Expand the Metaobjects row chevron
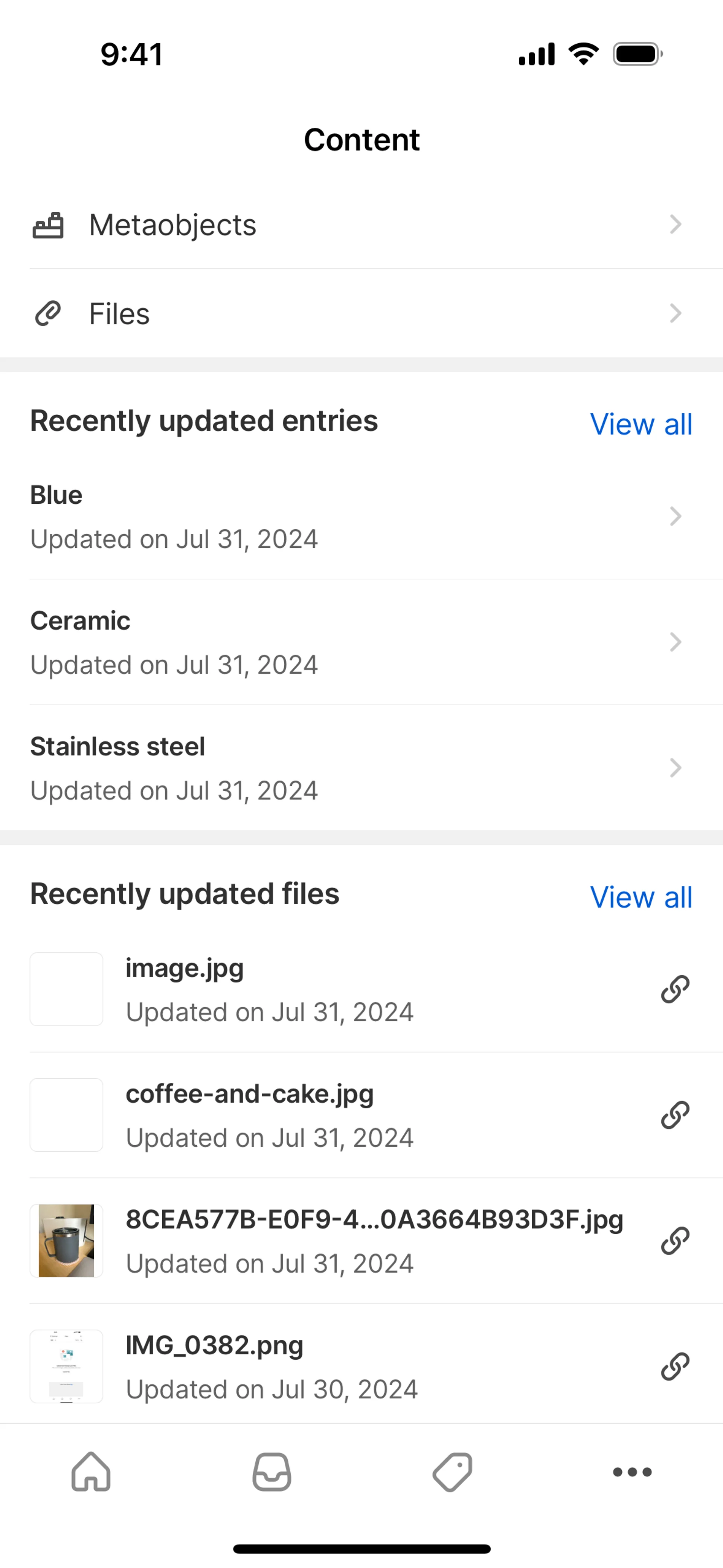 coord(675,225)
